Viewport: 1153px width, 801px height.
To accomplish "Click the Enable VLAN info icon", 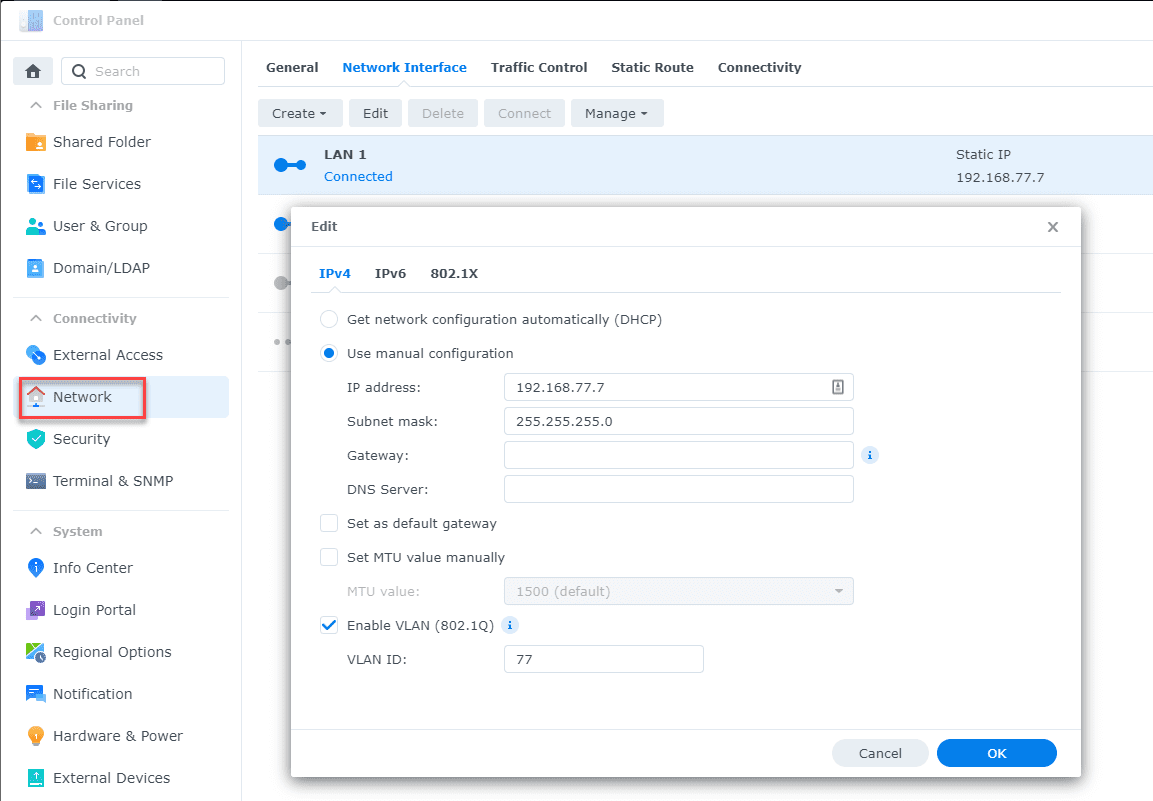I will click(x=510, y=625).
